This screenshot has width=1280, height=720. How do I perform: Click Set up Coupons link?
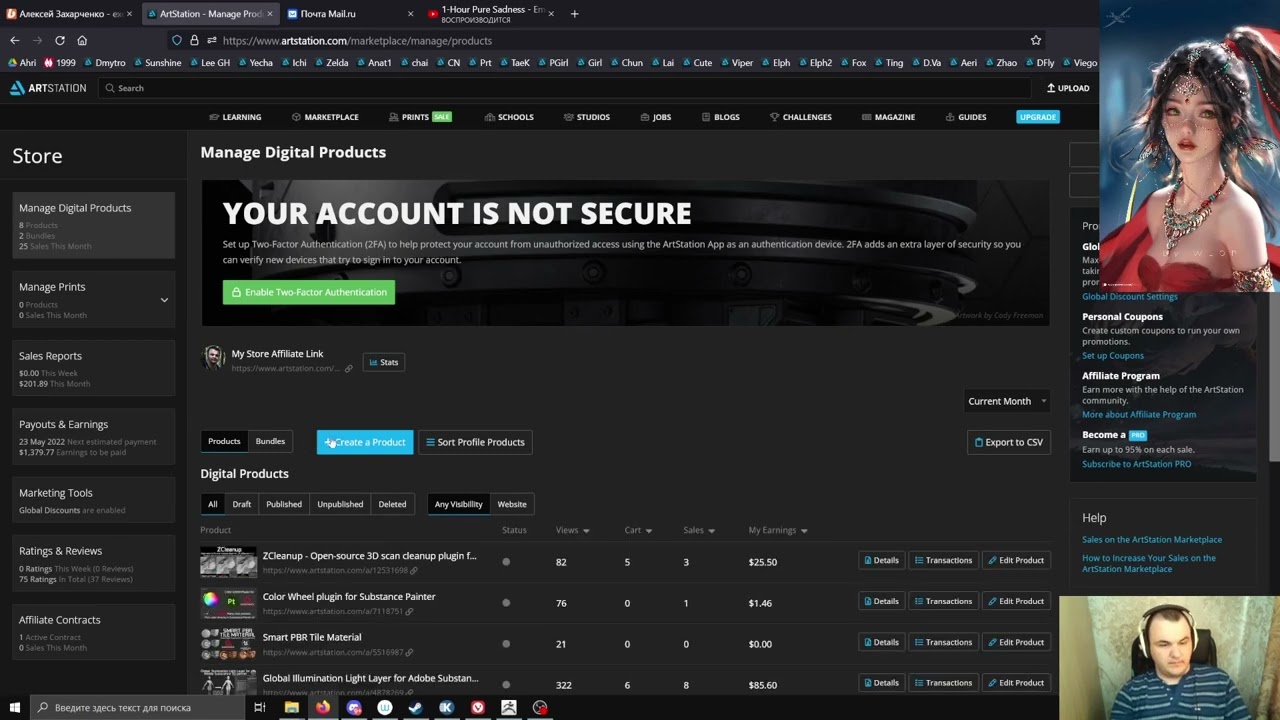(x=1113, y=356)
